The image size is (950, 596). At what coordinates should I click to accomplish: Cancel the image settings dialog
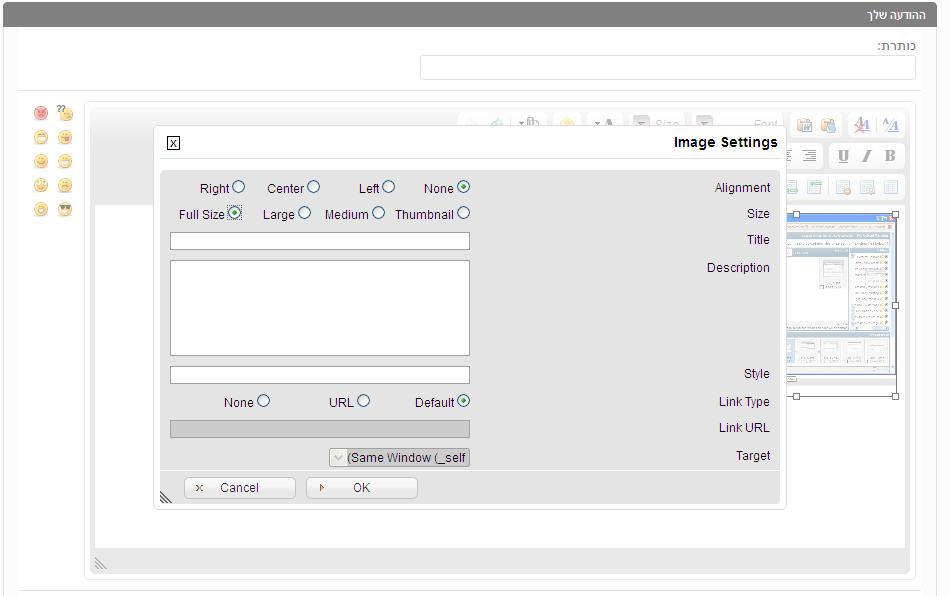[x=240, y=488]
